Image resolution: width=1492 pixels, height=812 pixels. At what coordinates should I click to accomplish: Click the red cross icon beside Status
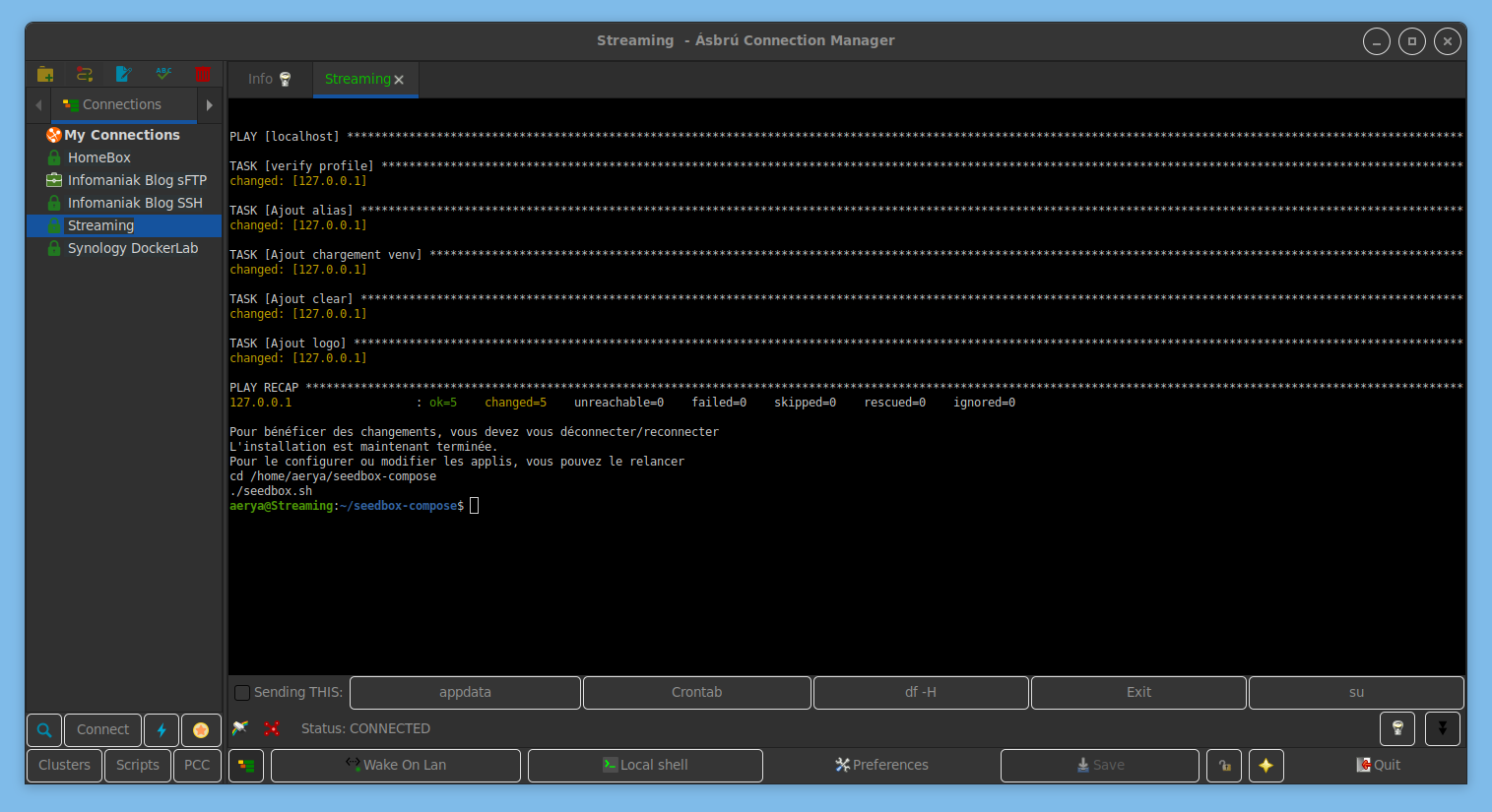coord(272,728)
